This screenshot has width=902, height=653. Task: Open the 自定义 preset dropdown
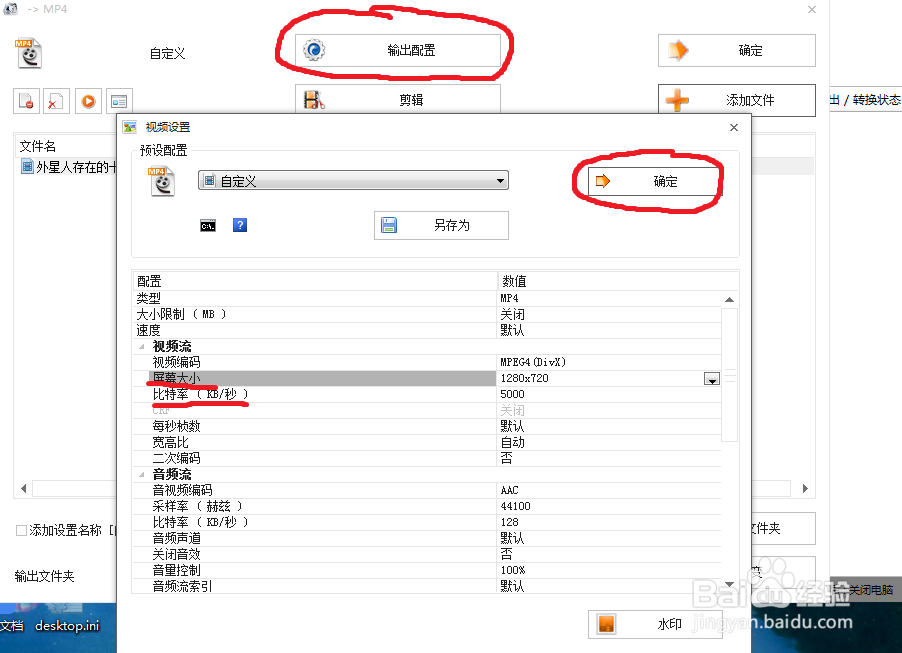tap(501, 180)
